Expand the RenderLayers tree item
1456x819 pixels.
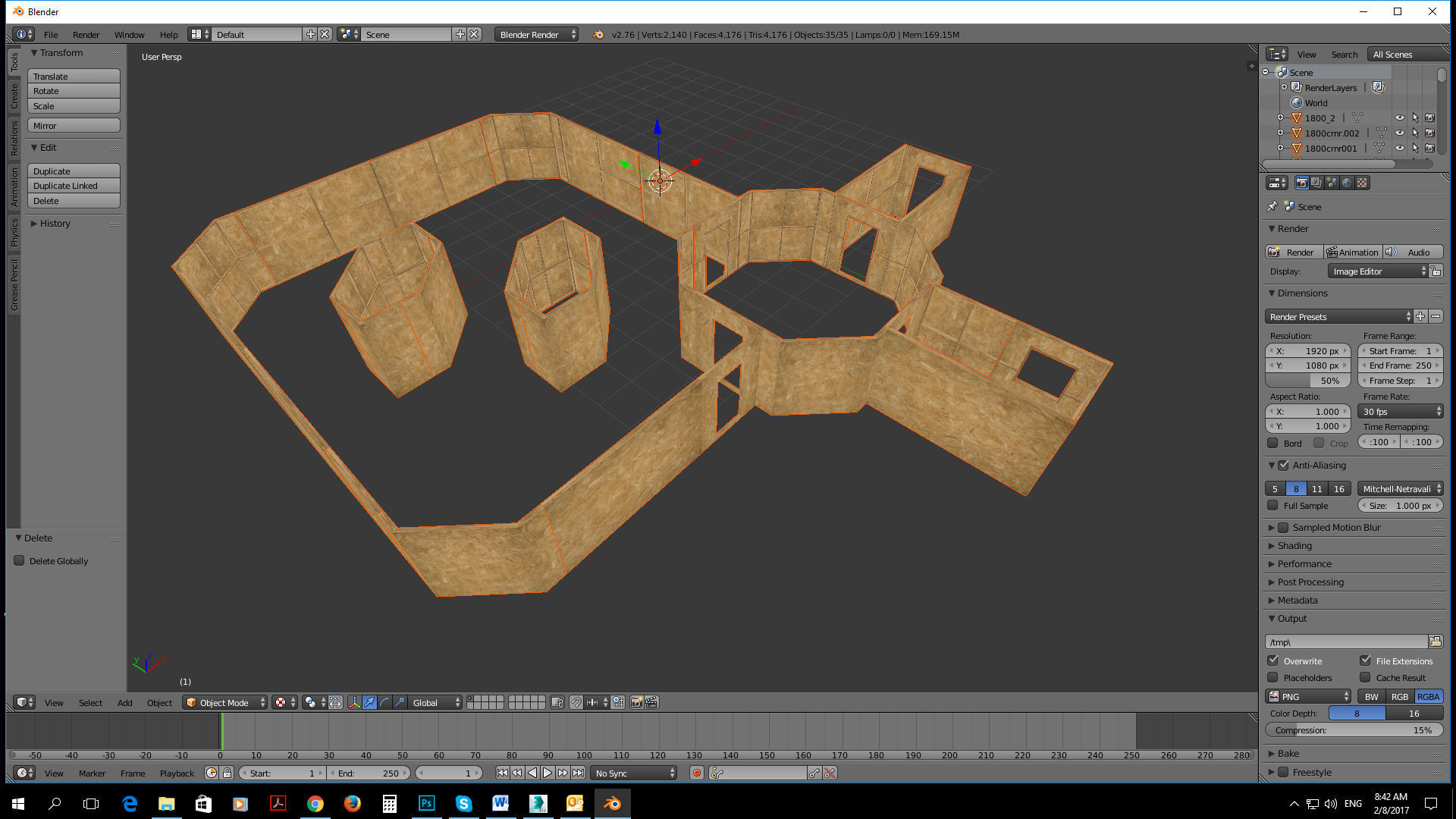(x=1284, y=87)
